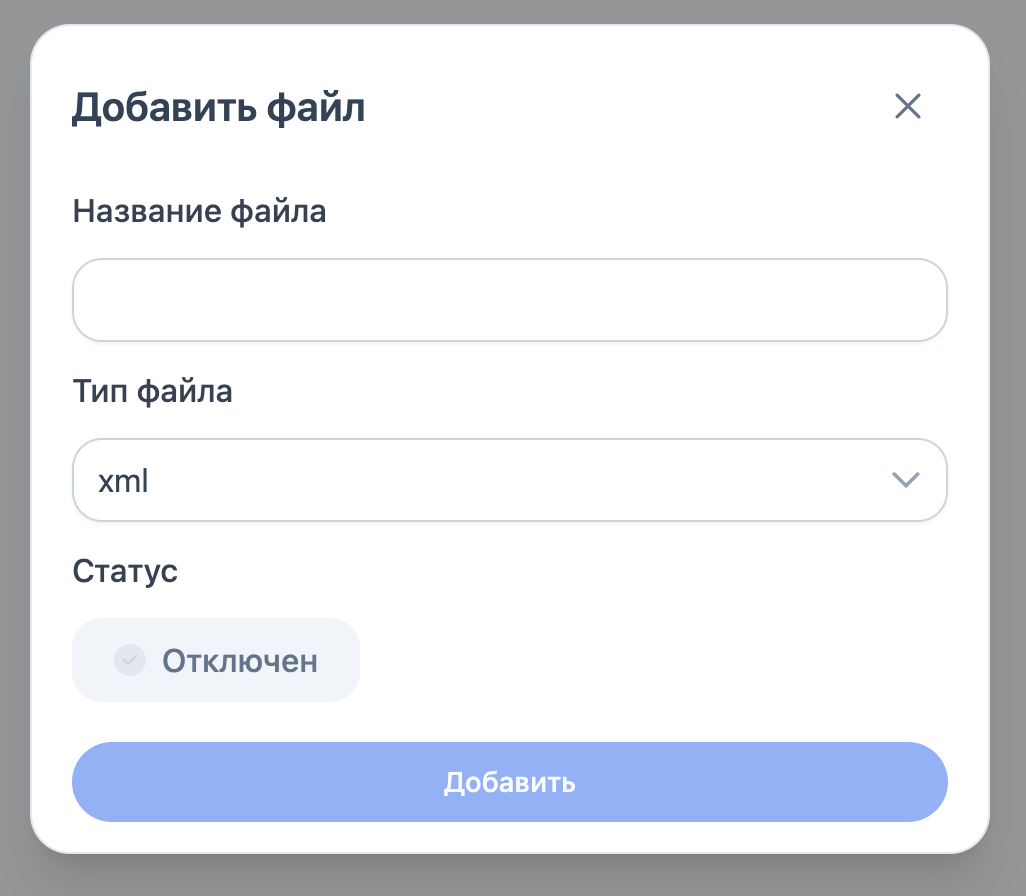Click the chevron arrow in Тип файла
1026x896 pixels.
[x=904, y=480]
